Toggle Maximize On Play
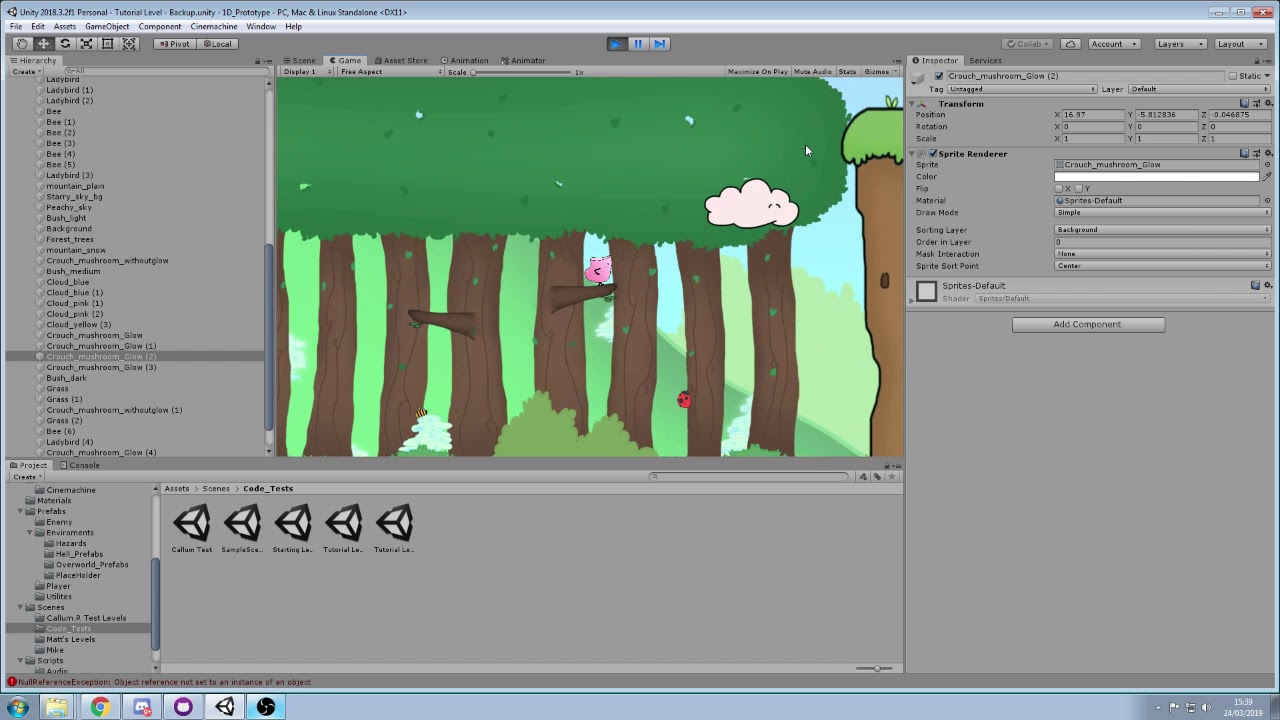 pyautogui.click(x=757, y=72)
